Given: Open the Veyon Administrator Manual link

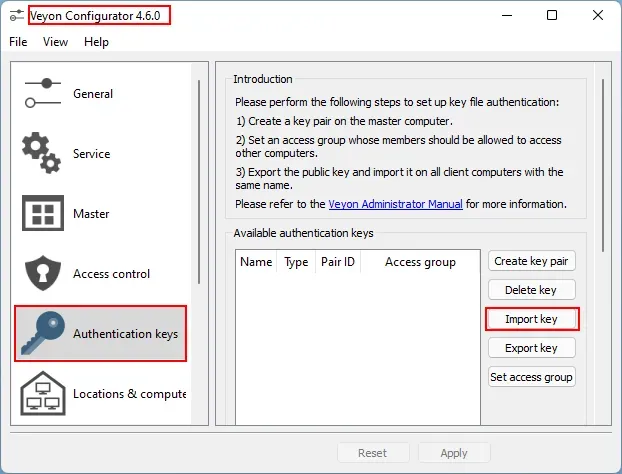Looking at the screenshot, I should point(395,204).
